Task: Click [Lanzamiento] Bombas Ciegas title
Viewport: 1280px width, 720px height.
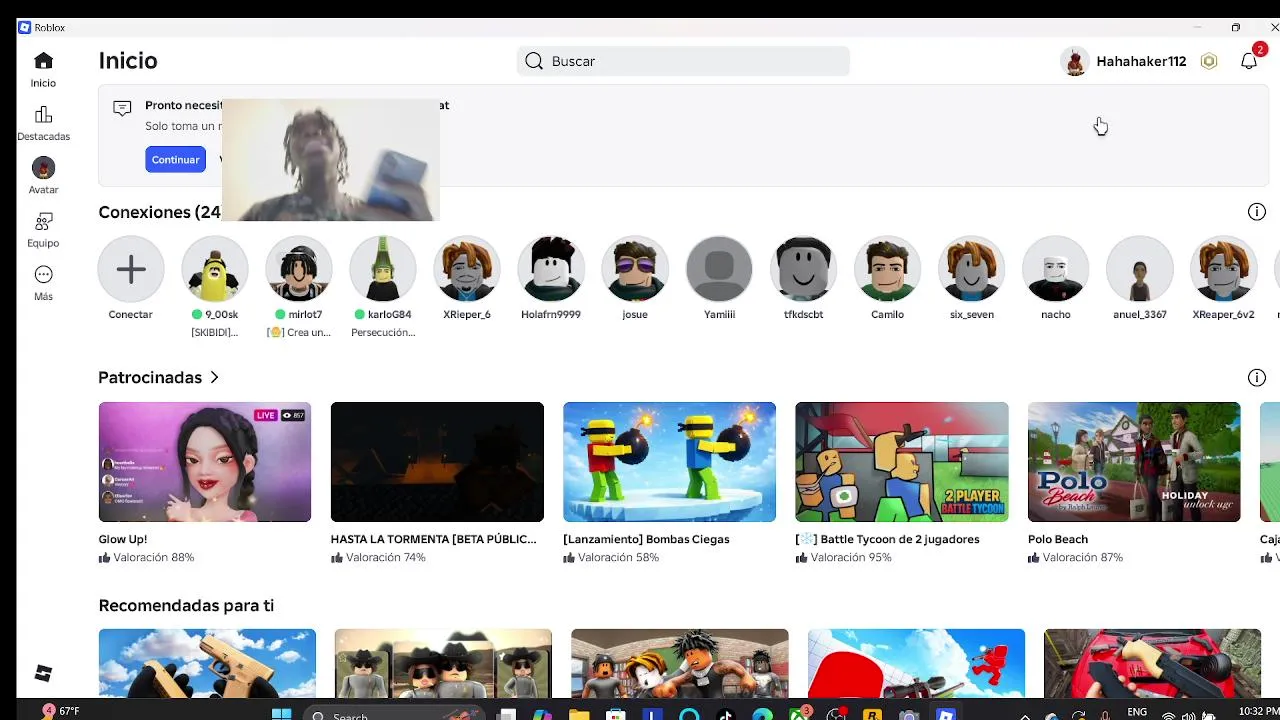Action: pos(646,539)
